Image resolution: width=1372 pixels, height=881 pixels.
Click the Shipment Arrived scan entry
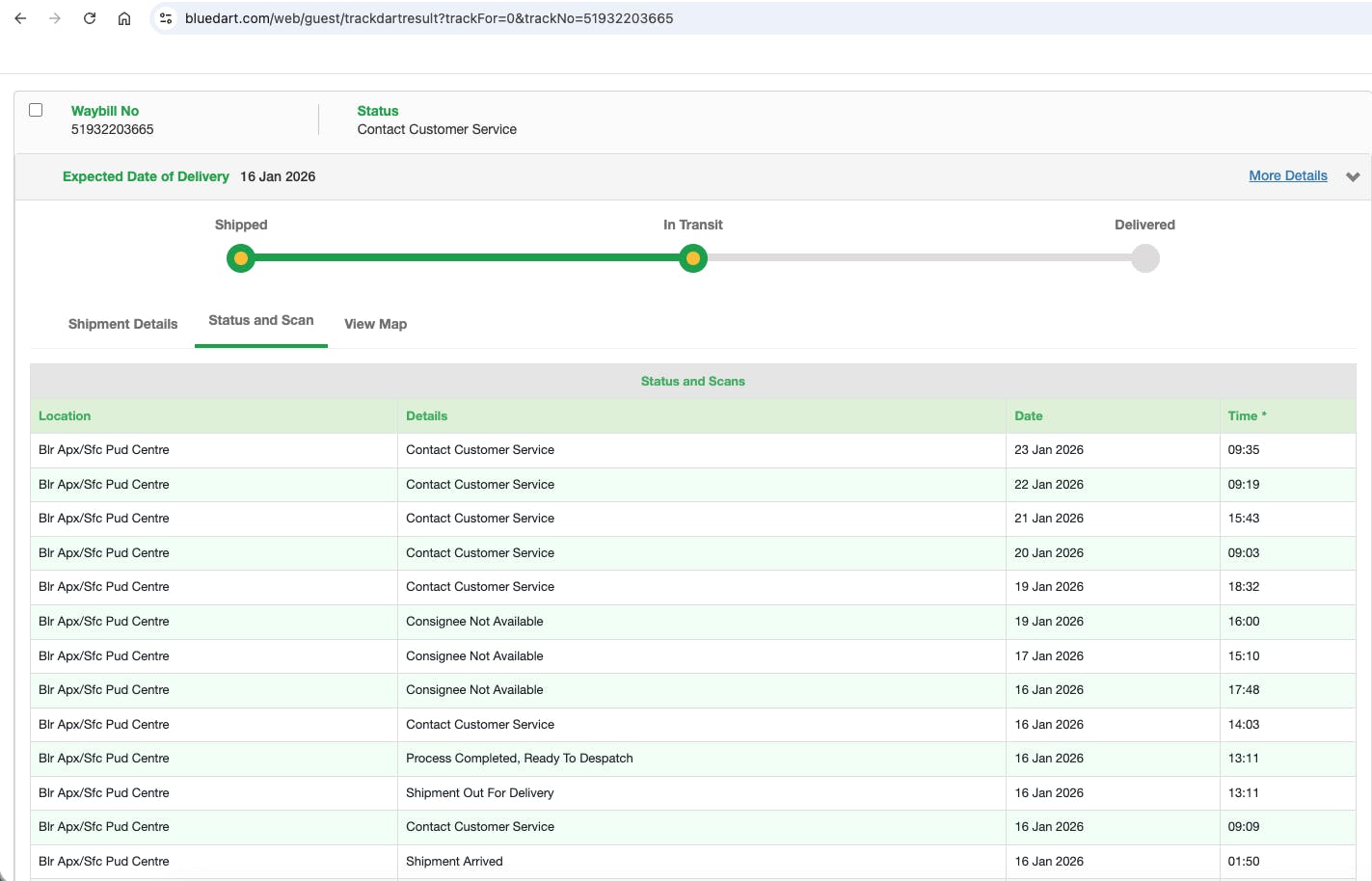[x=454, y=862]
